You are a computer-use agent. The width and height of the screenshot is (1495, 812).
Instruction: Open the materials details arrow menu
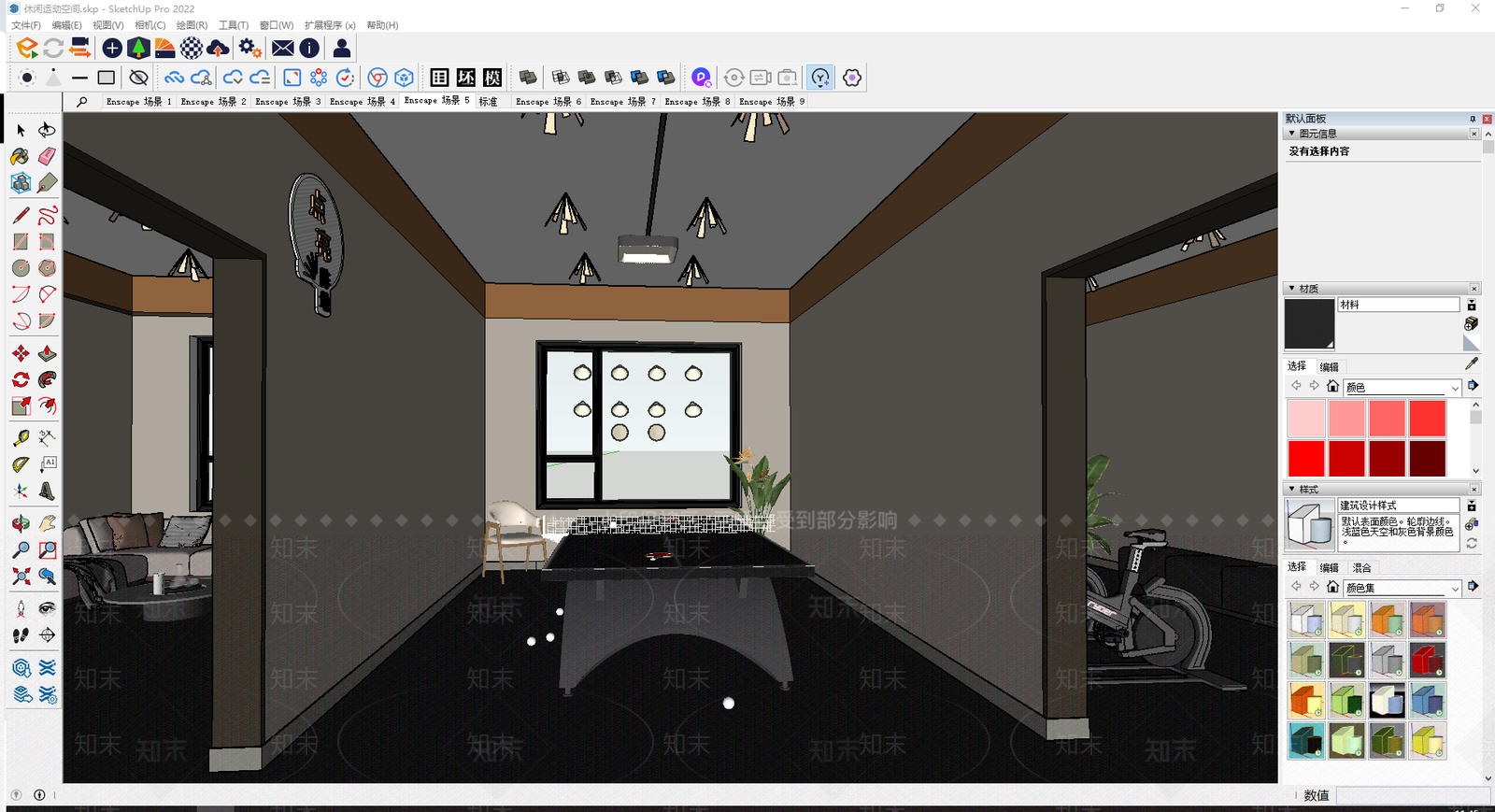coord(1473,386)
